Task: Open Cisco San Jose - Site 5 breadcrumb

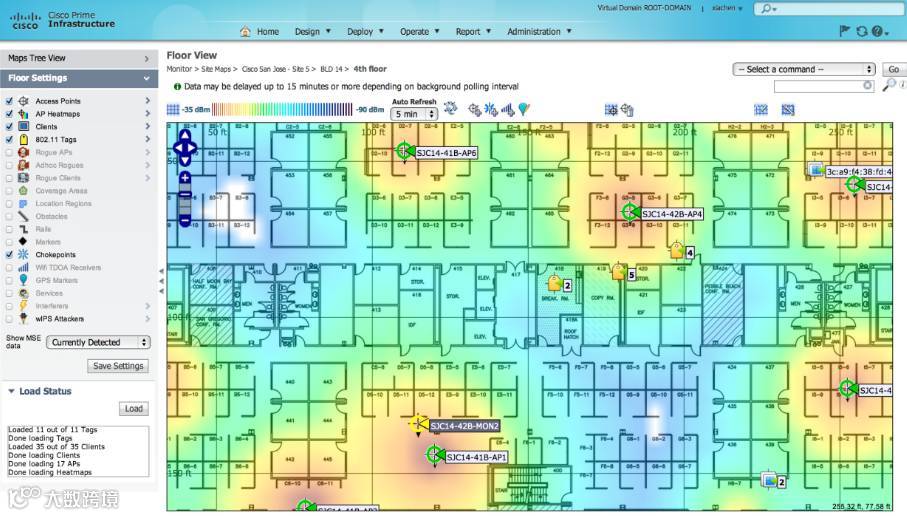Action: [275, 69]
